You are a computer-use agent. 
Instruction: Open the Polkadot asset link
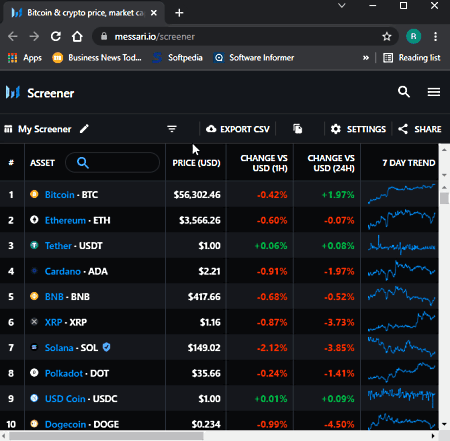point(64,373)
